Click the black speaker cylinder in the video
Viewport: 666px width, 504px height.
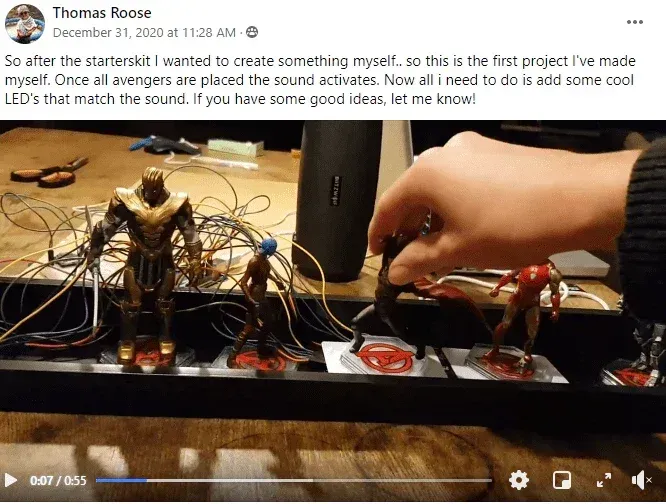point(338,200)
